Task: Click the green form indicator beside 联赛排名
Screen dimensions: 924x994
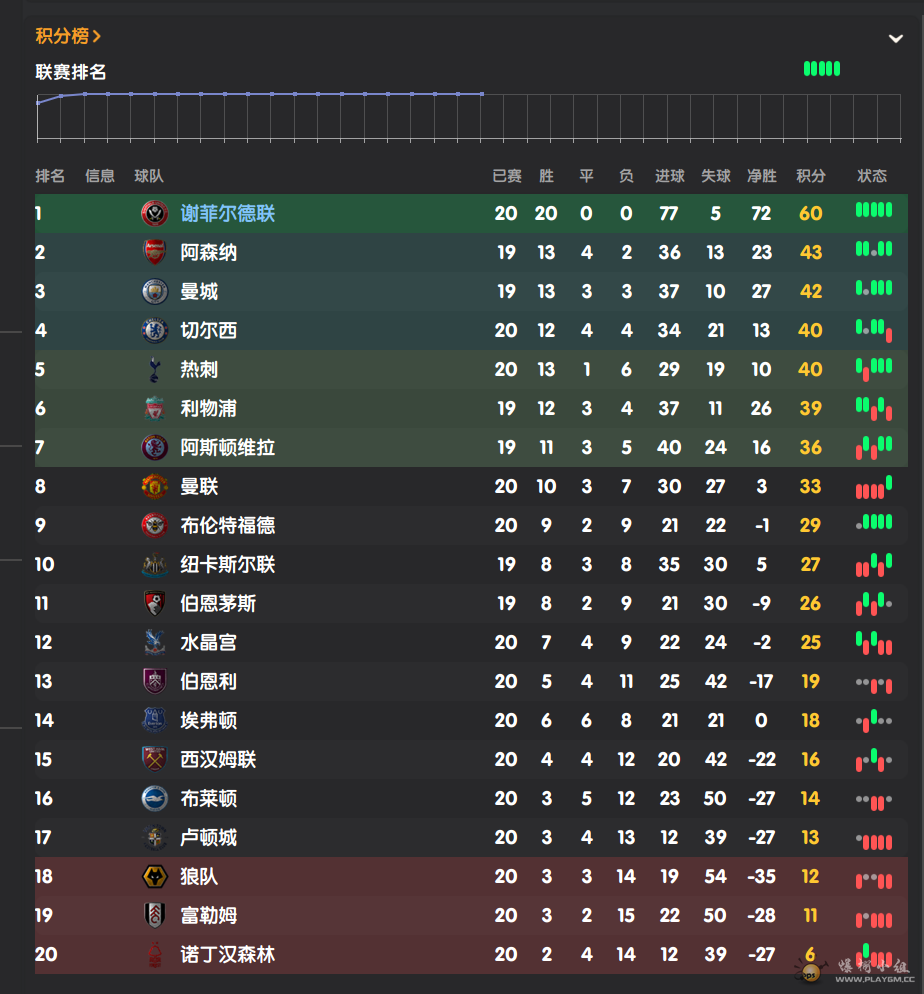Action: pyautogui.click(x=821, y=69)
